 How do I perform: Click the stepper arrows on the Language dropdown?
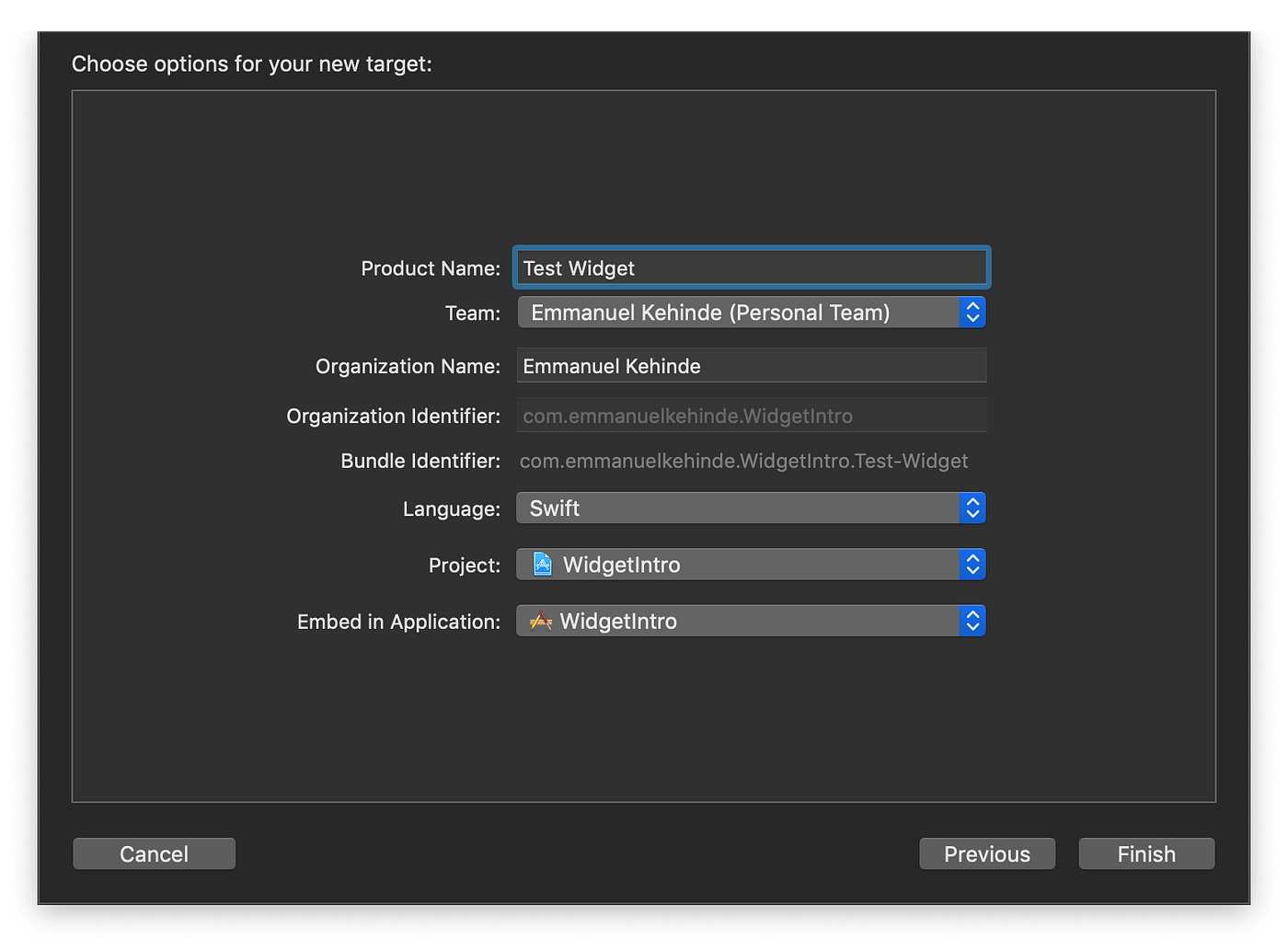[972, 508]
